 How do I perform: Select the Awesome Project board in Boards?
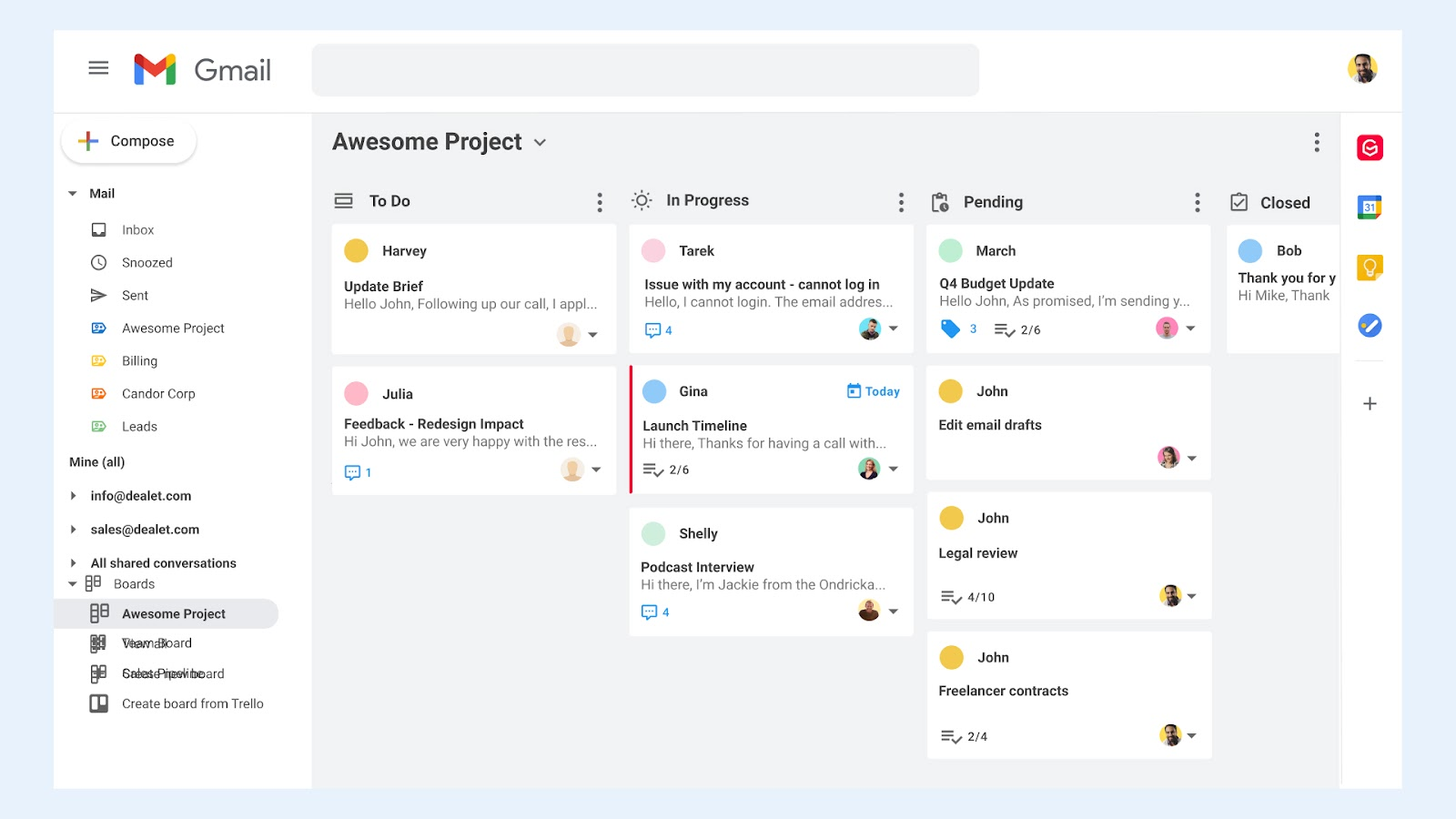pos(167,613)
